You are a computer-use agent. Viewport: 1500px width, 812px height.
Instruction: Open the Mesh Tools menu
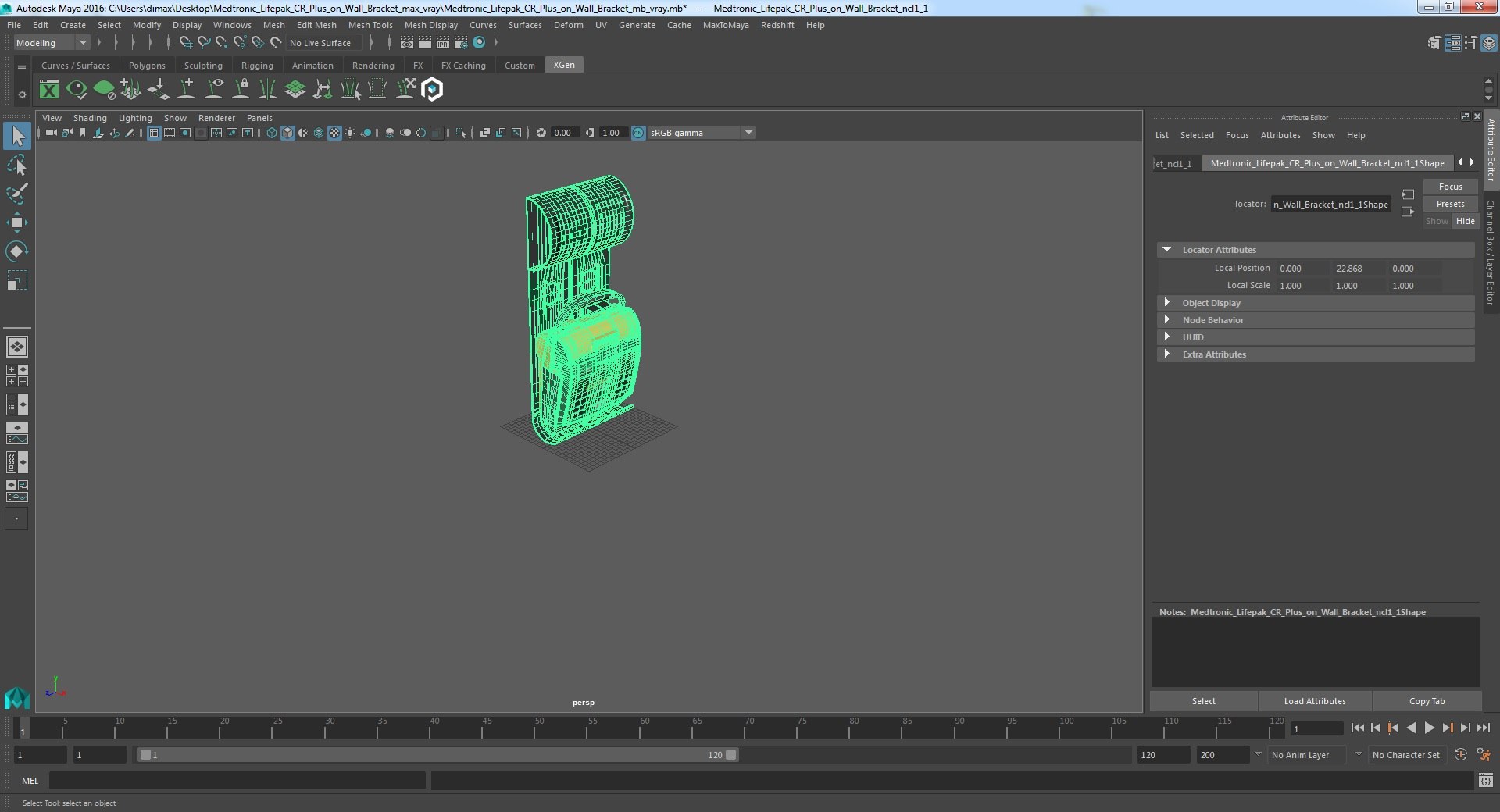(370, 25)
